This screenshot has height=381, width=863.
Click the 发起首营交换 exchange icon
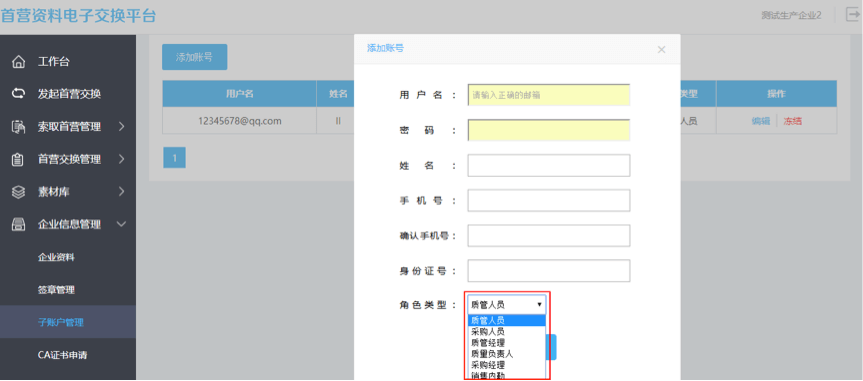tap(19, 94)
